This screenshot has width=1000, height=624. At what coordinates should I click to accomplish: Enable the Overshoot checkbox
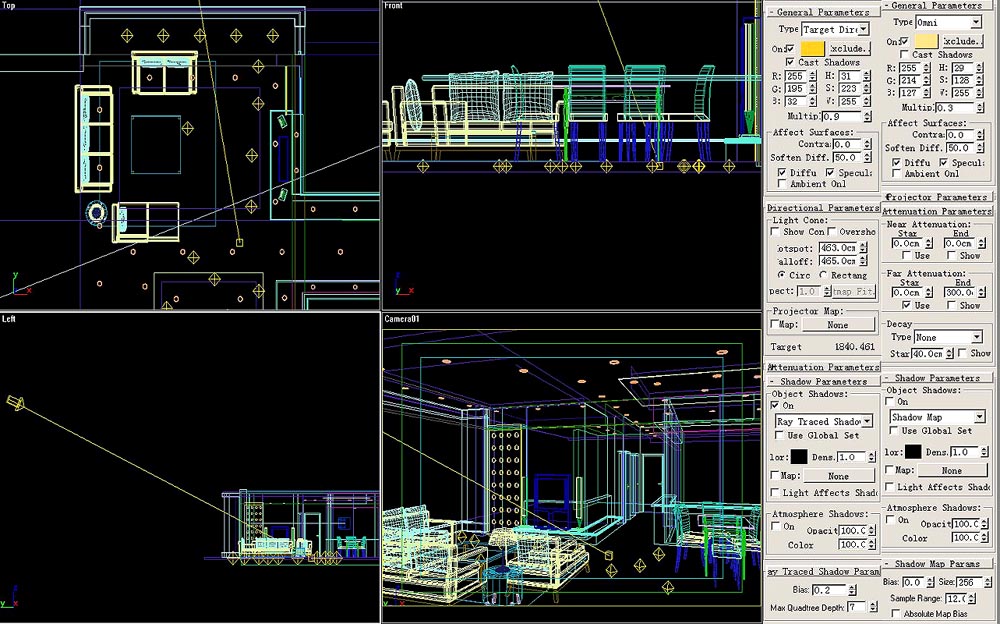pyautogui.click(x=832, y=232)
